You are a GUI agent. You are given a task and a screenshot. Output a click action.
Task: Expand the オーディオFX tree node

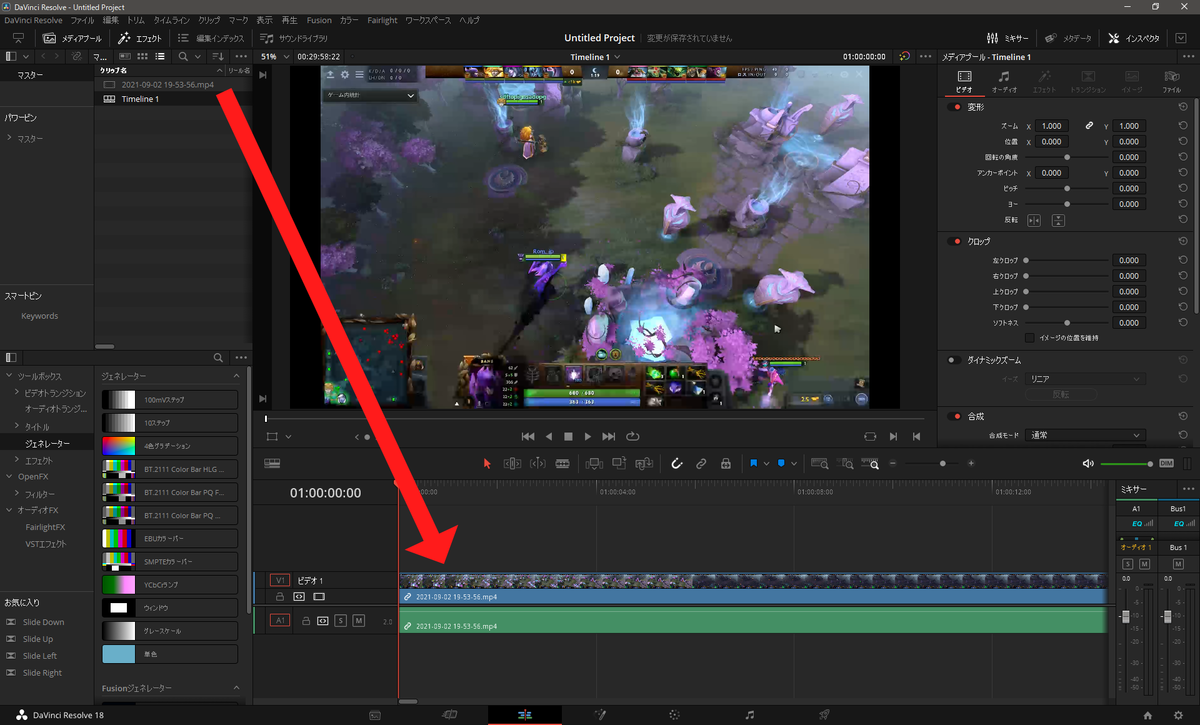point(9,510)
